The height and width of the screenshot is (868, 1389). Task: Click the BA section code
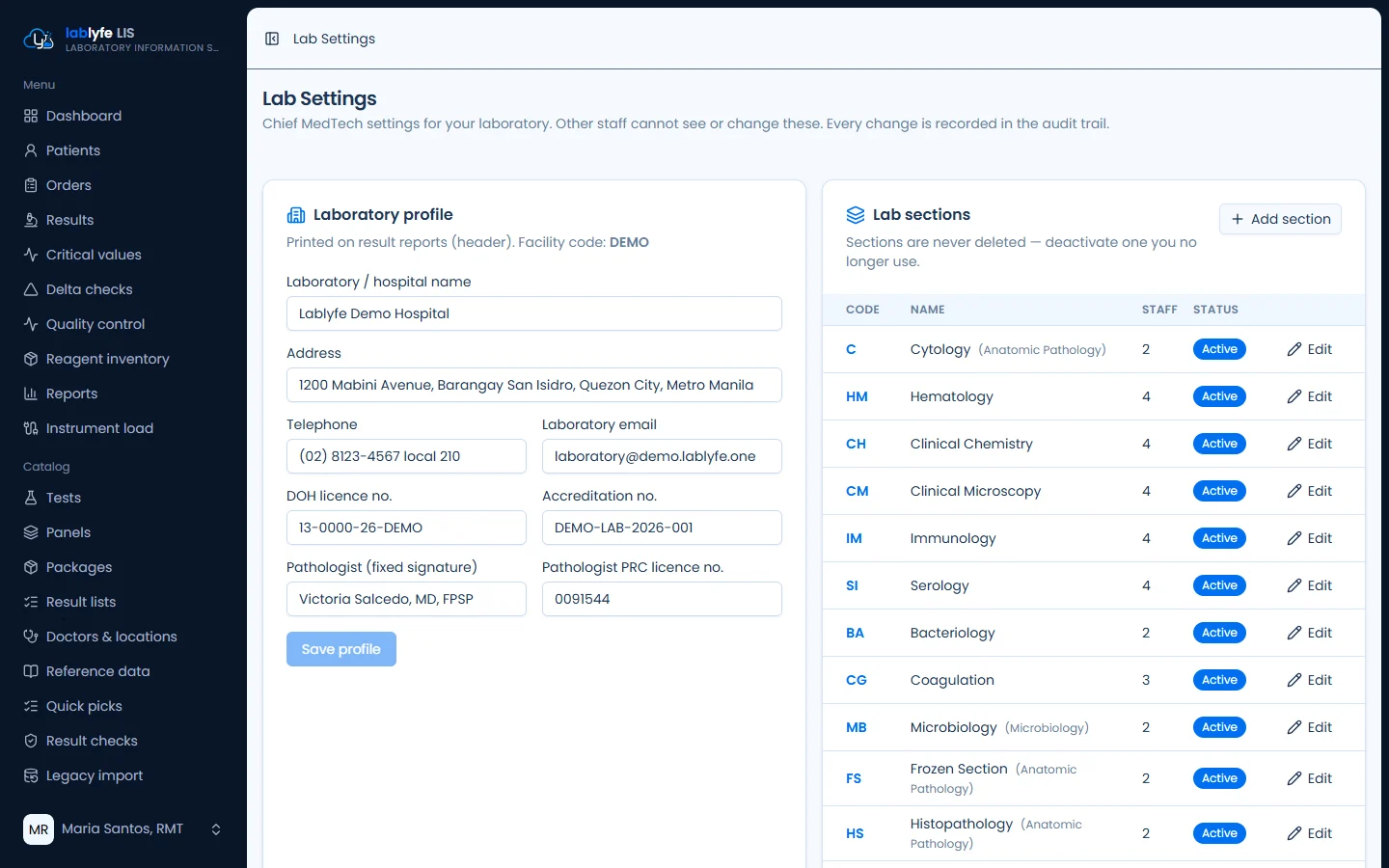coord(855,633)
